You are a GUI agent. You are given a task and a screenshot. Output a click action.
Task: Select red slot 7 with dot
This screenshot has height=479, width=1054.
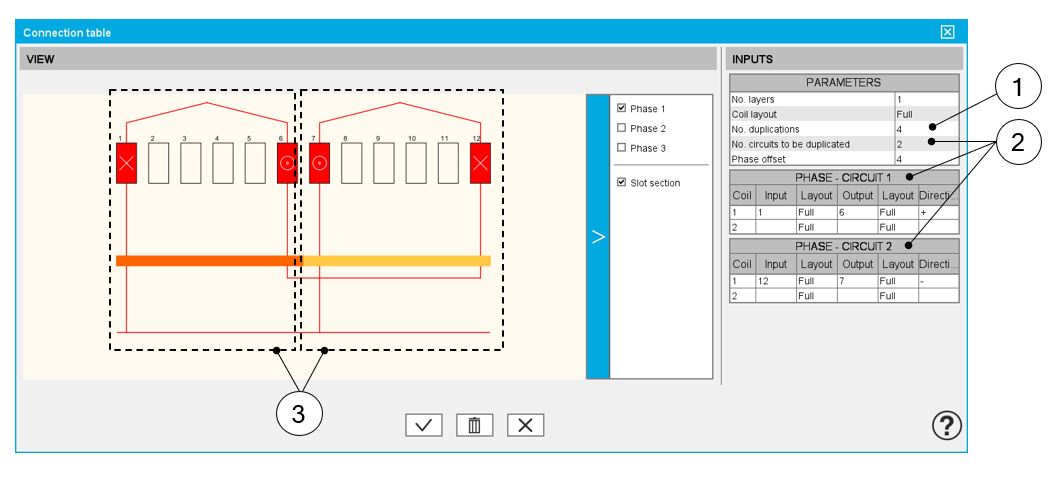[319, 163]
